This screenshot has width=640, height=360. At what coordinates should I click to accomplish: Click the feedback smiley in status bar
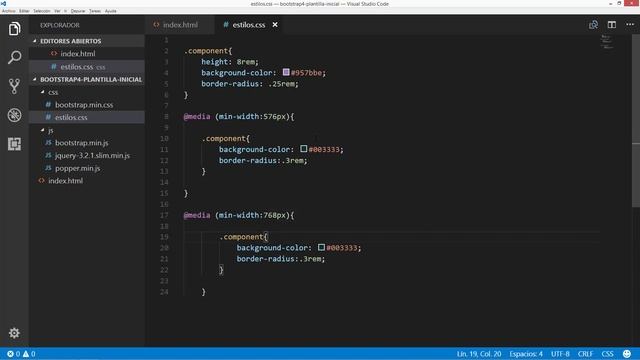click(627, 354)
